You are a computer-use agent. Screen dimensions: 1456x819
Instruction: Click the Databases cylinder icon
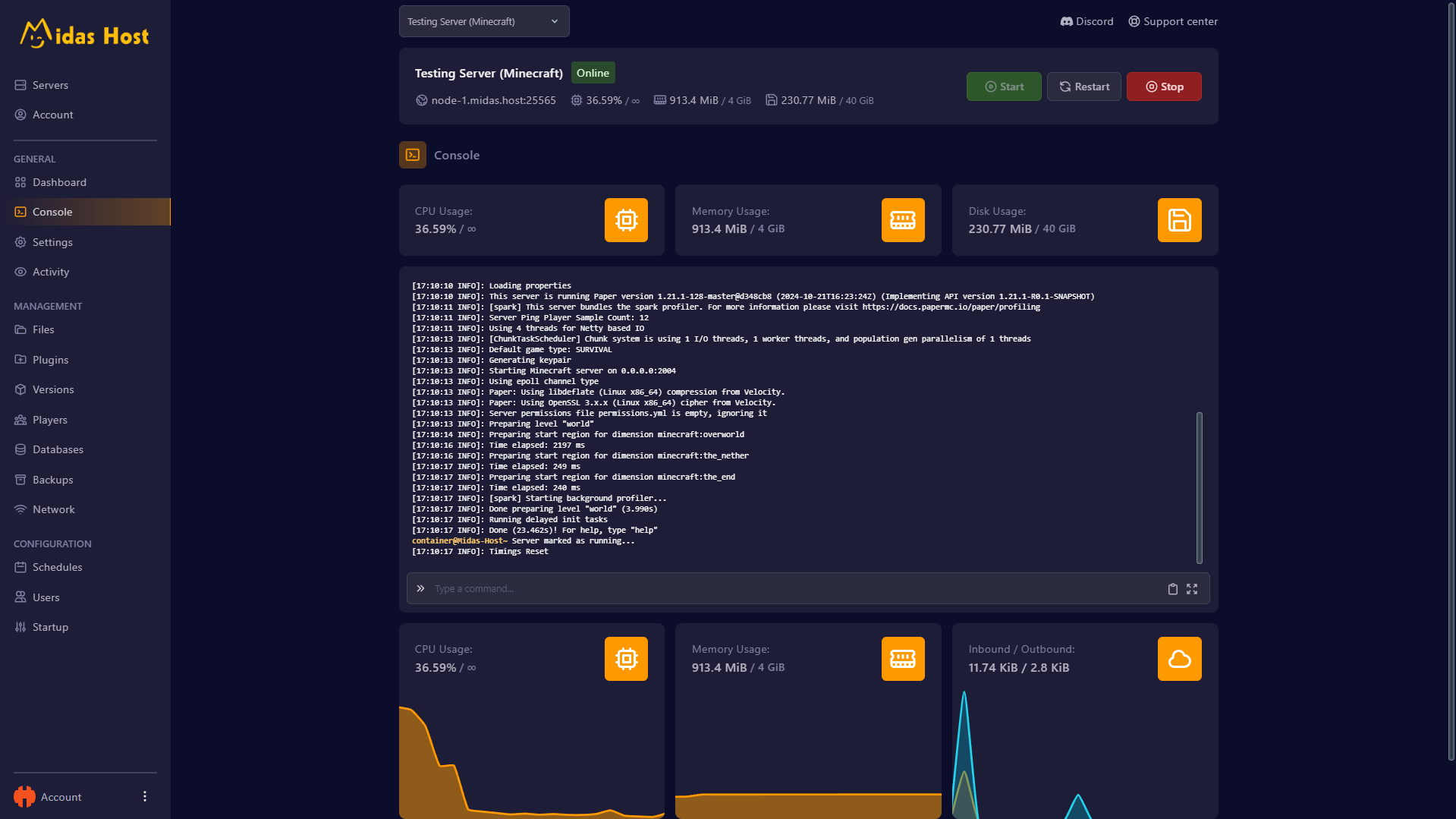coord(20,449)
